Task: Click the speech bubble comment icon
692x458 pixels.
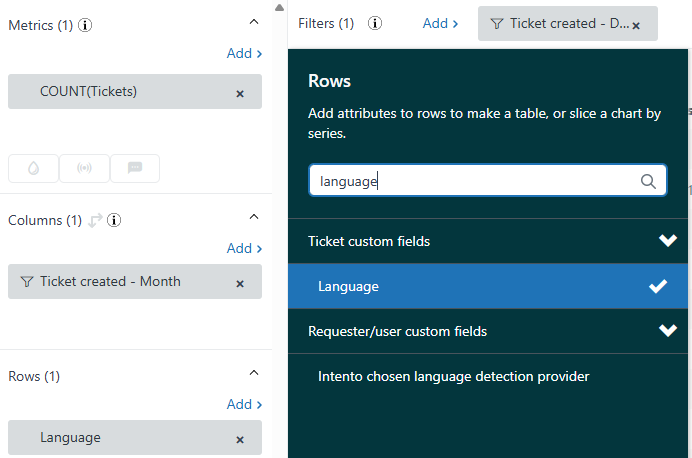Action: click(x=135, y=168)
